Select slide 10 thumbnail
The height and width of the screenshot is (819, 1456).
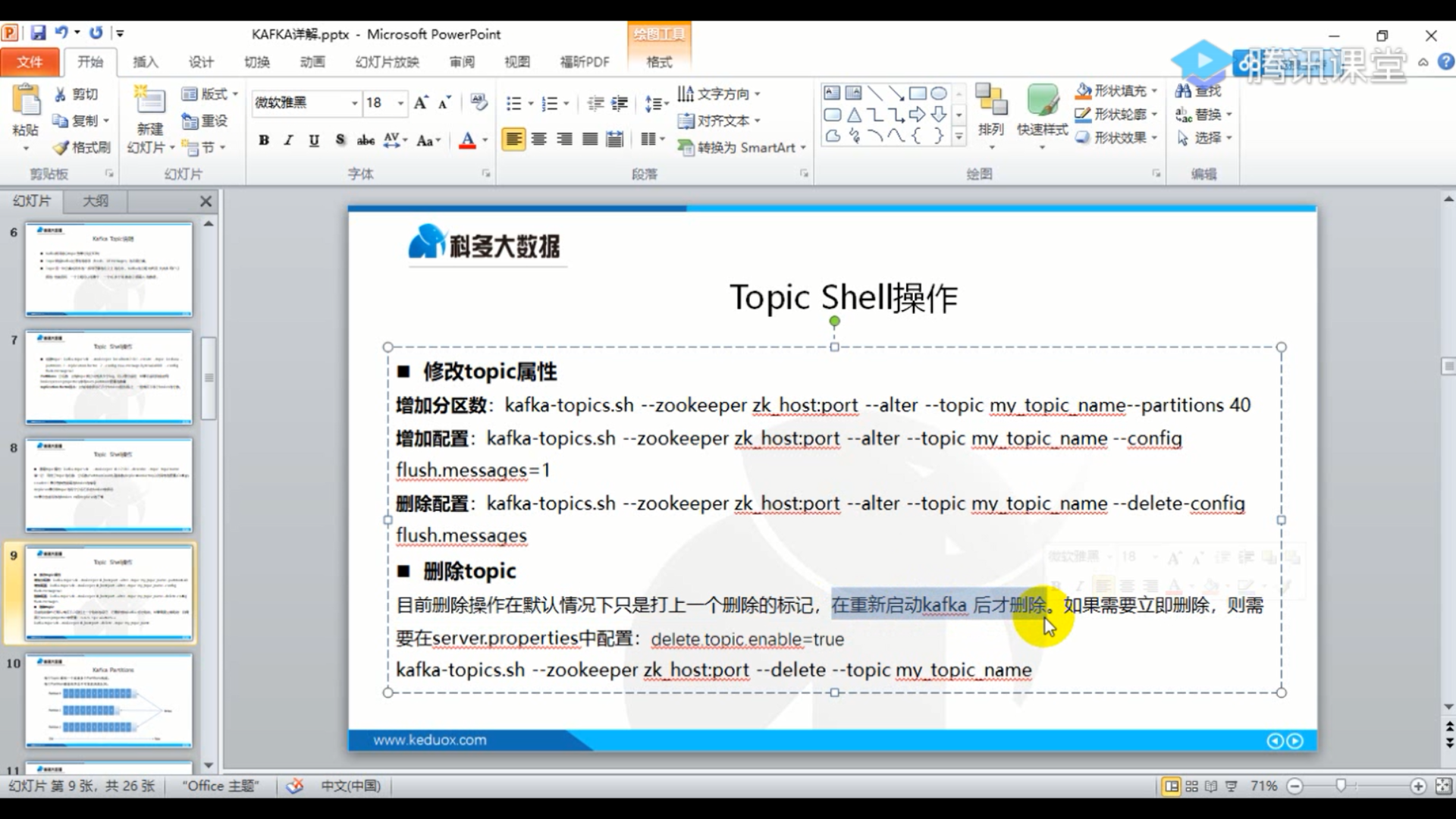coord(108,701)
